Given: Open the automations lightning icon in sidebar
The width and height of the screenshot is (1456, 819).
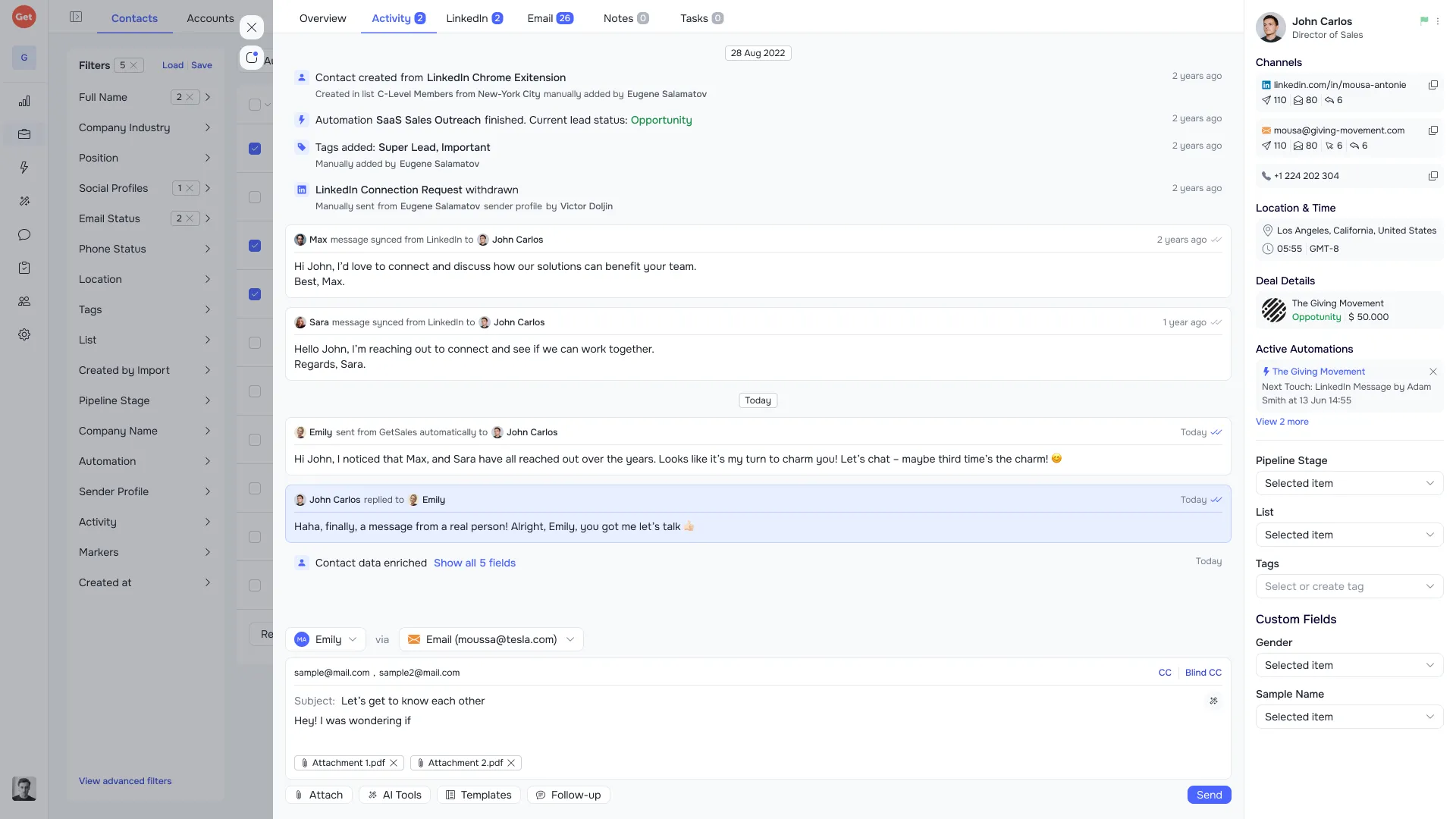Looking at the screenshot, I should pos(24,168).
